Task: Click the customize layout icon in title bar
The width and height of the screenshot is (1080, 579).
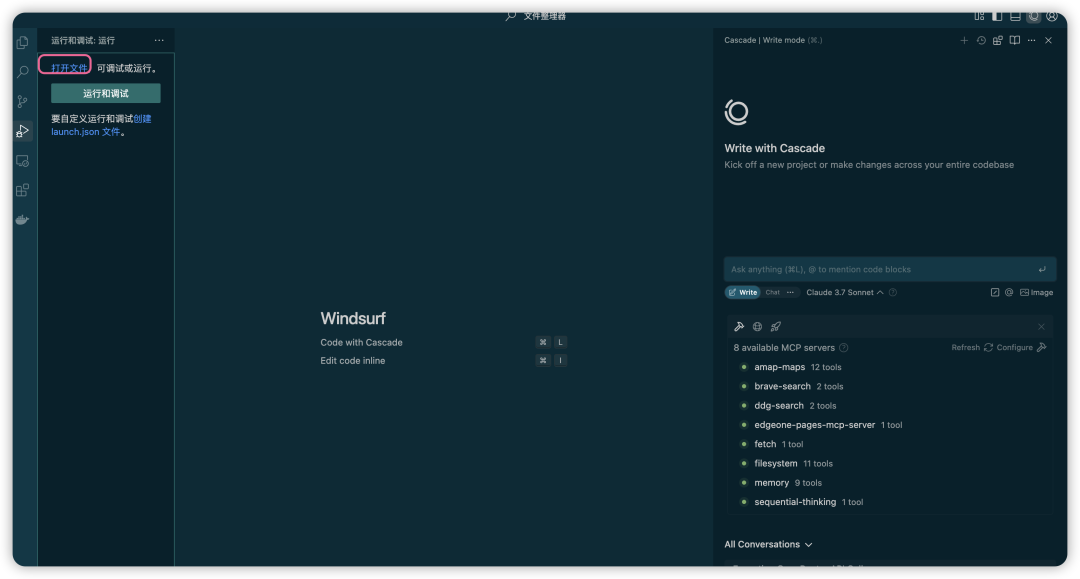Action: click(x=979, y=17)
